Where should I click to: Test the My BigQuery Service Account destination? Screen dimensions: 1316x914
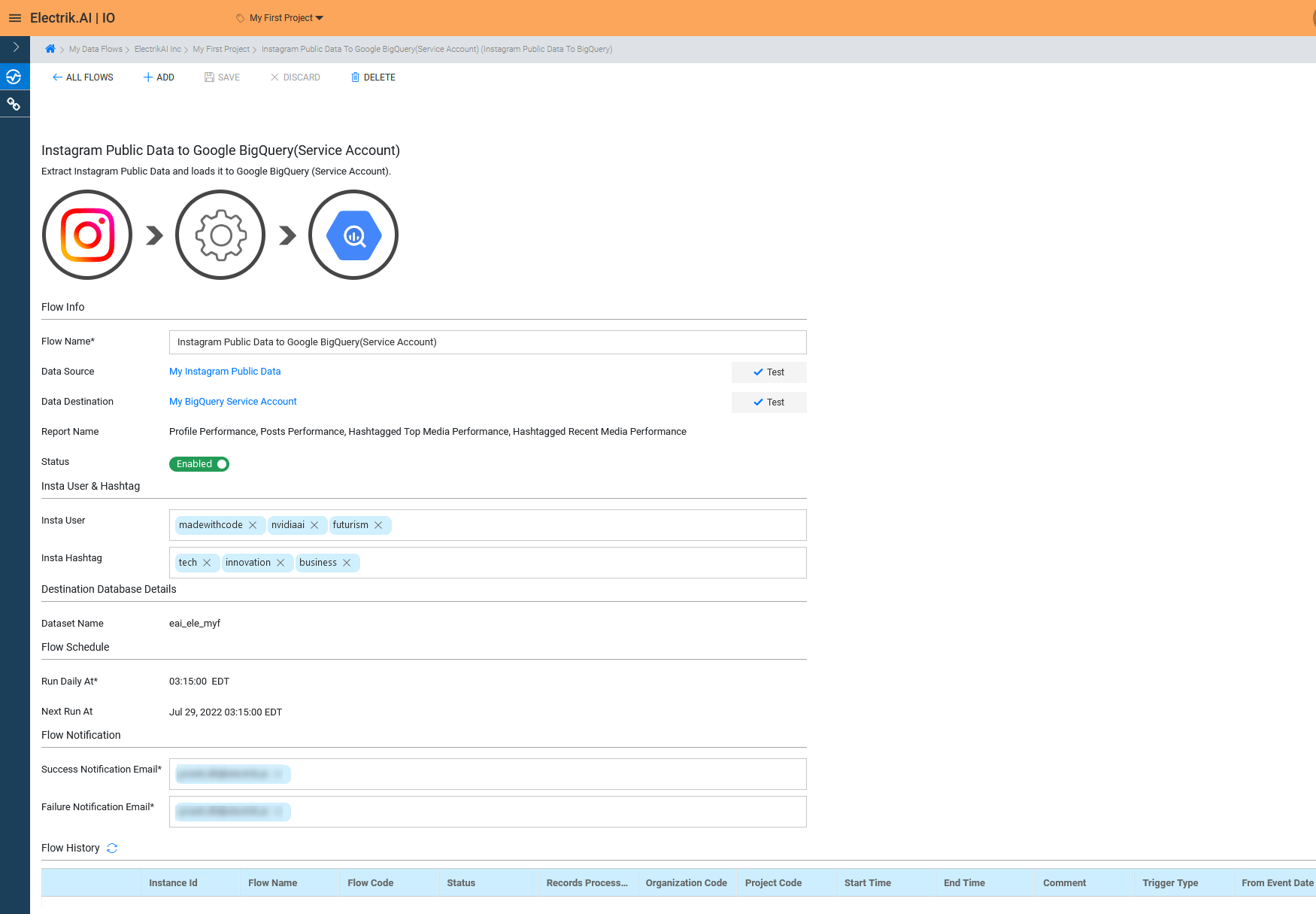point(769,402)
